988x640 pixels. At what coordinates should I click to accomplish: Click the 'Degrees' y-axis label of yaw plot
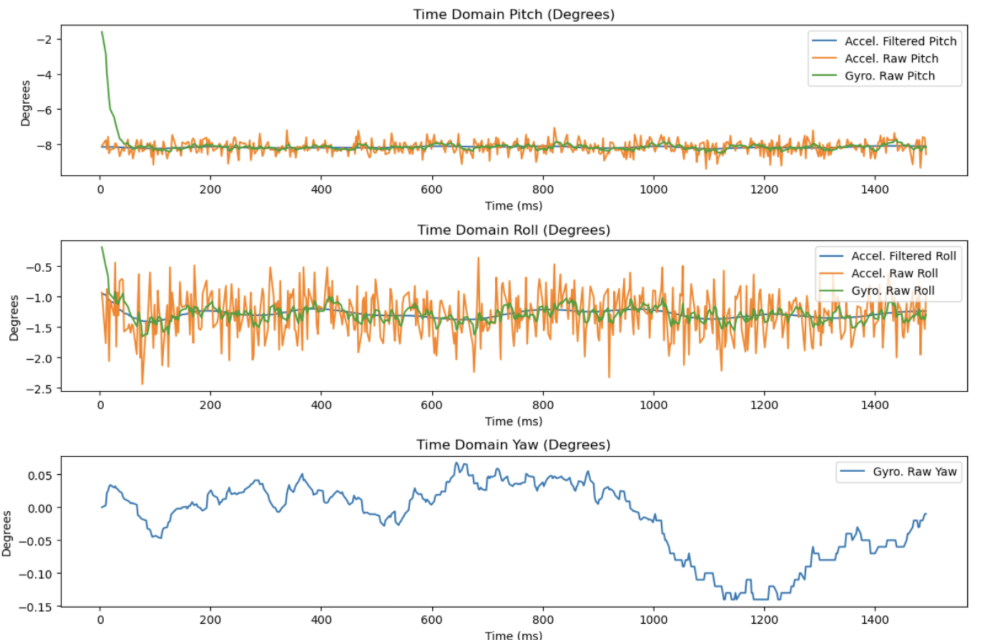[9, 532]
